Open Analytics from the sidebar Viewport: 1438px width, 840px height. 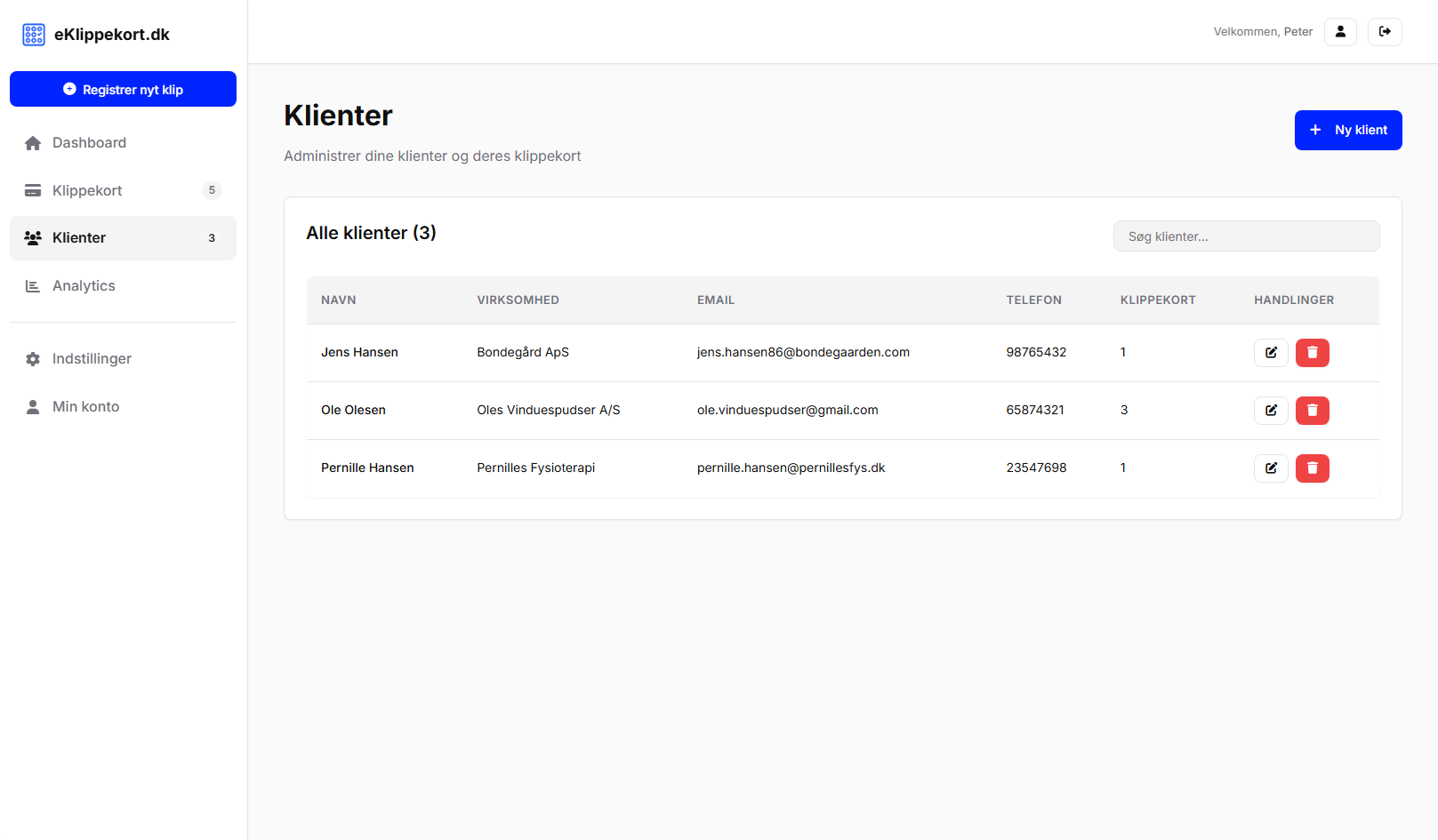tap(84, 286)
